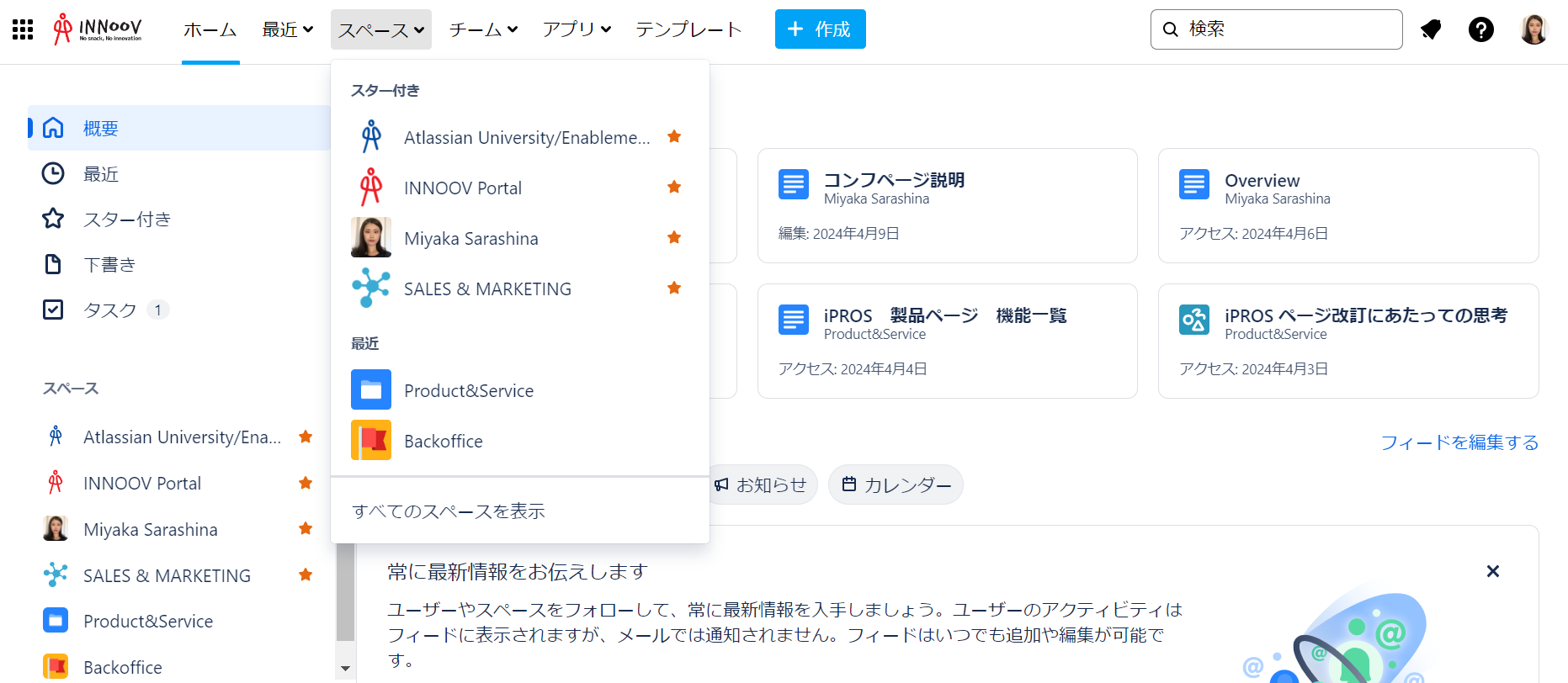Toggle the star for INNOOV Portal in the sidebar
Screen dimensions: 1568x683
tap(306, 483)
